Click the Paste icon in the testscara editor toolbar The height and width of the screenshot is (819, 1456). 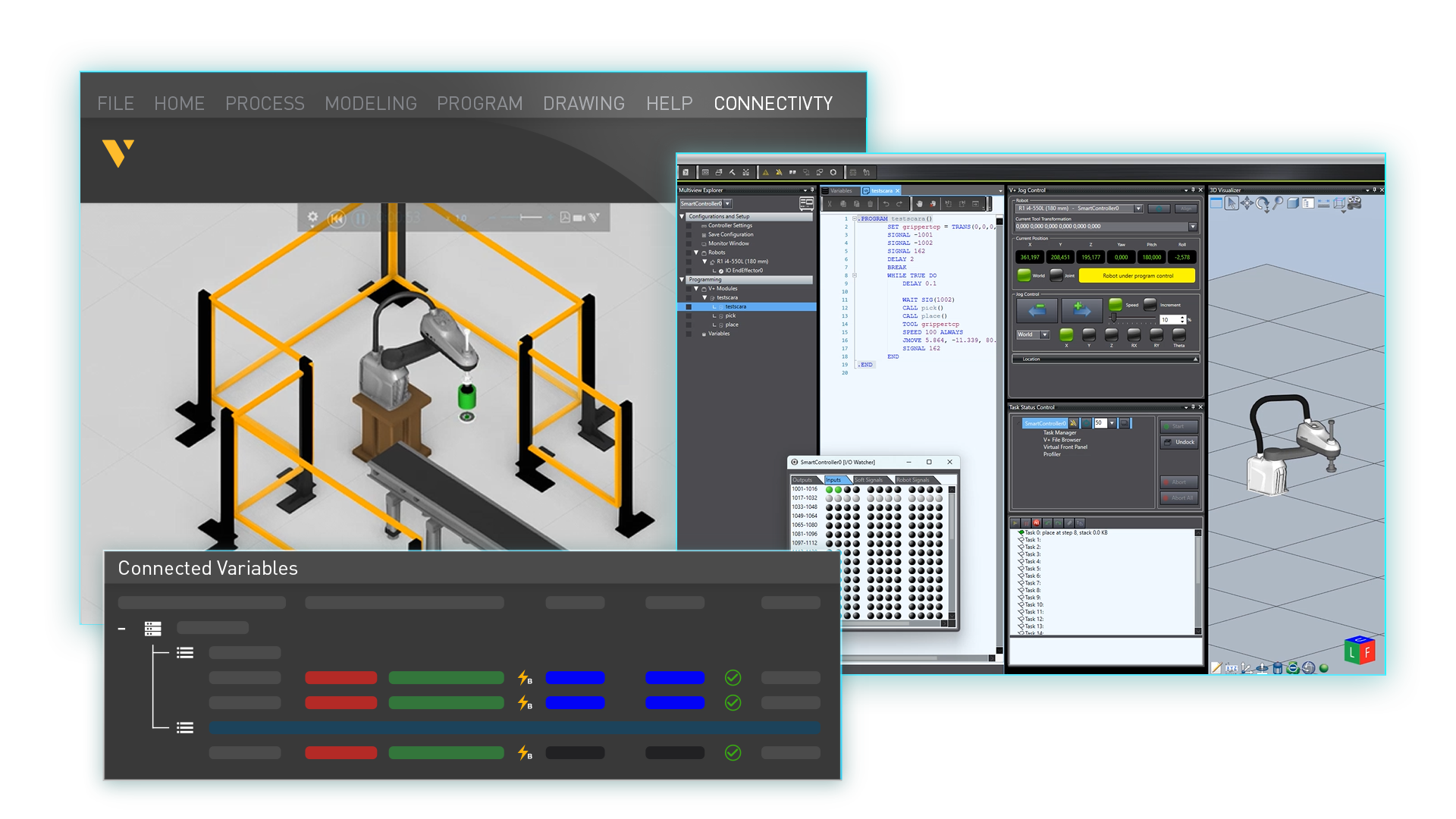(x=856, y=203)
